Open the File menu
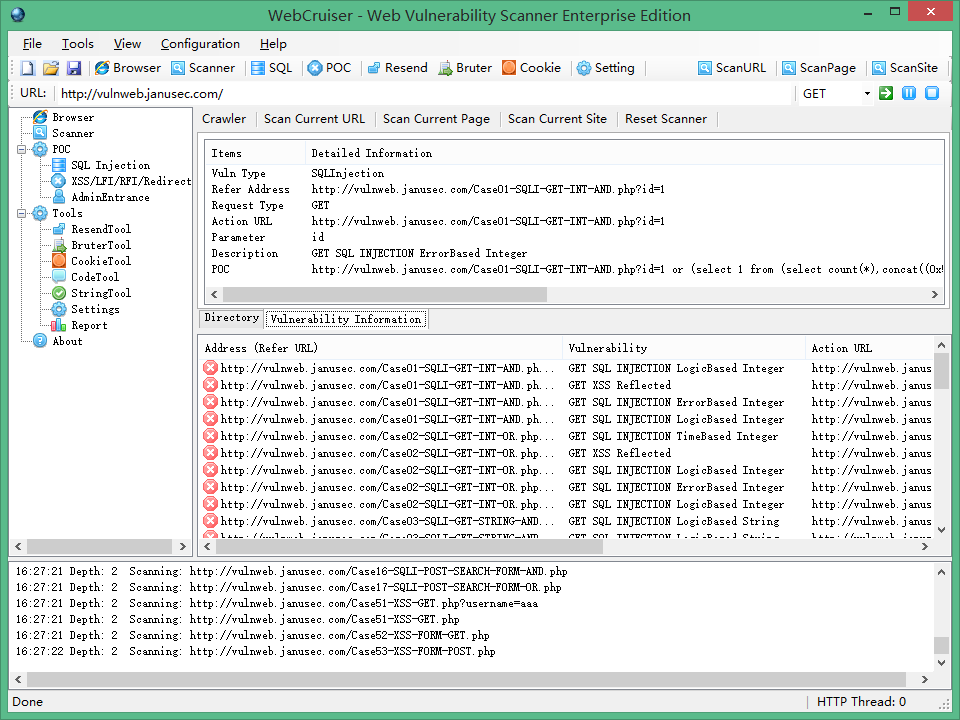This screenshot has height=720, width=960. pos(32,43)
